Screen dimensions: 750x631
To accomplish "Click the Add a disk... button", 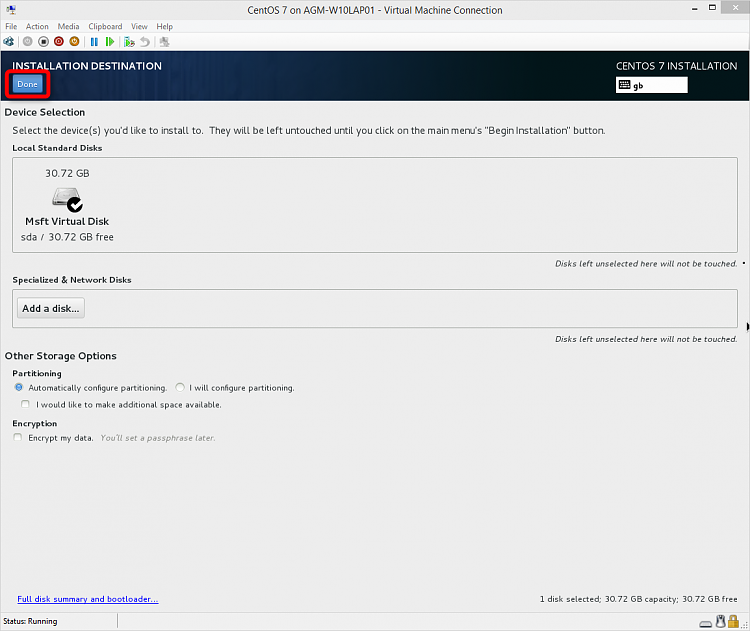I will pos(51,309).
